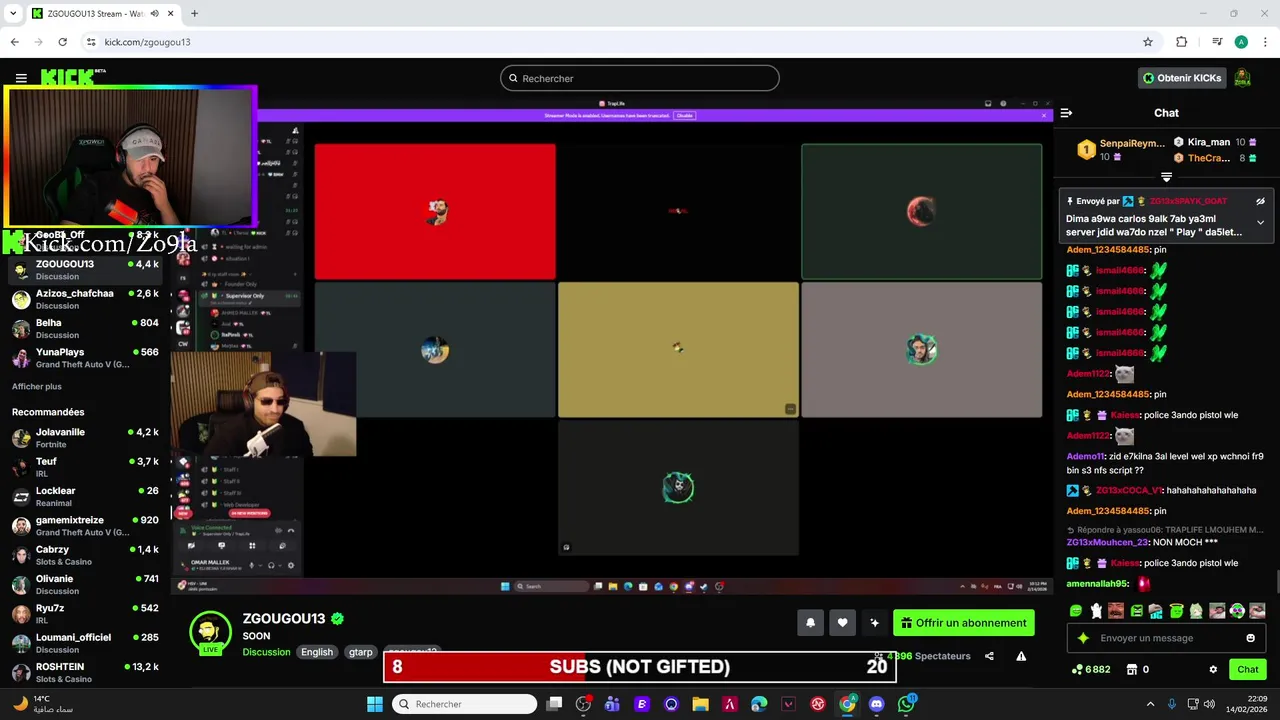The image size is (1280, 720).
Task: Open ROSHTEIN recommended channel
Action: 85,672
